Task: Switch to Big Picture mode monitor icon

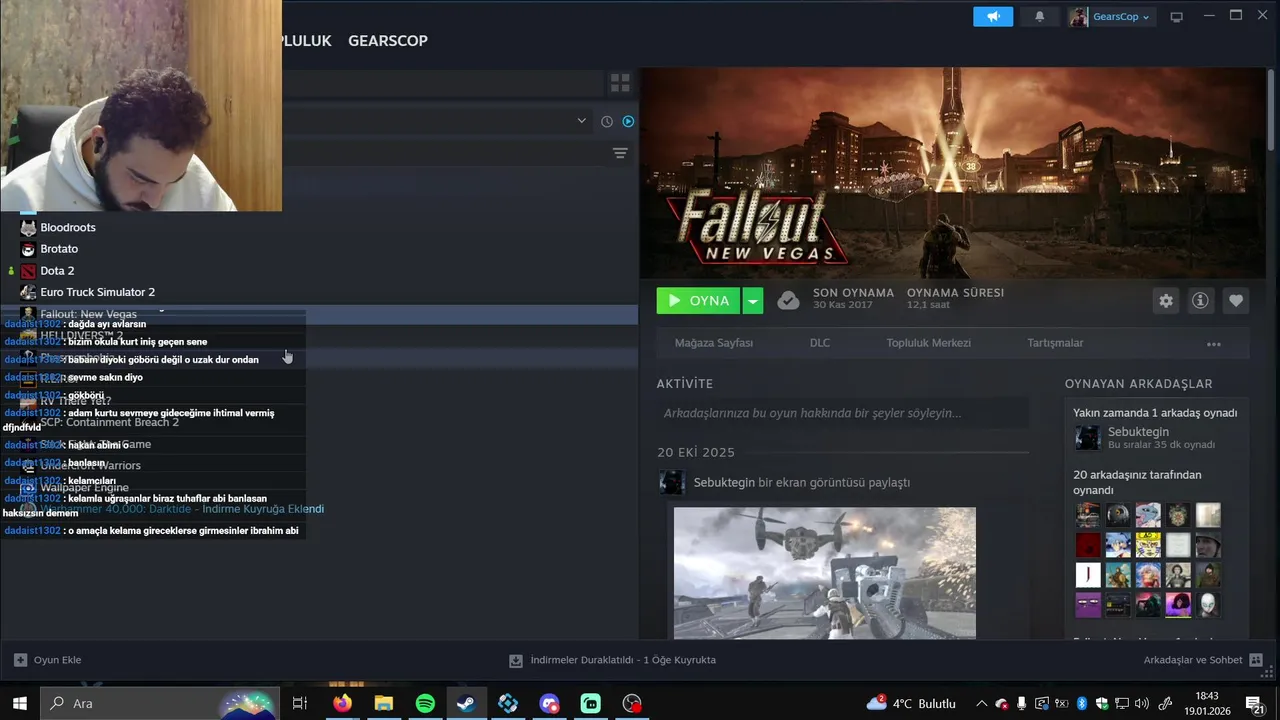Action: click(1177, 17)
